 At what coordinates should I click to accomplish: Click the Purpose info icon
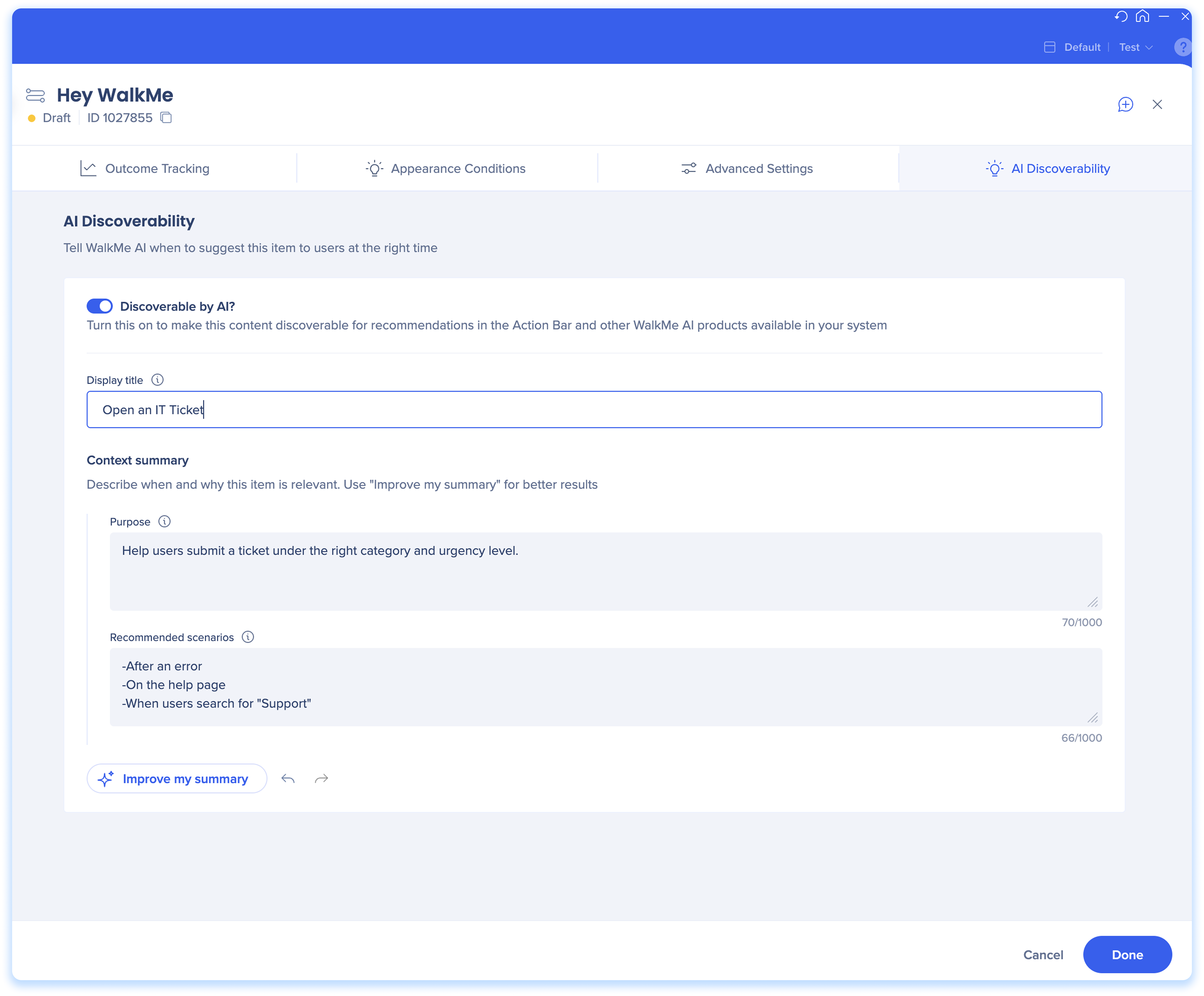(x=164, y=522)
